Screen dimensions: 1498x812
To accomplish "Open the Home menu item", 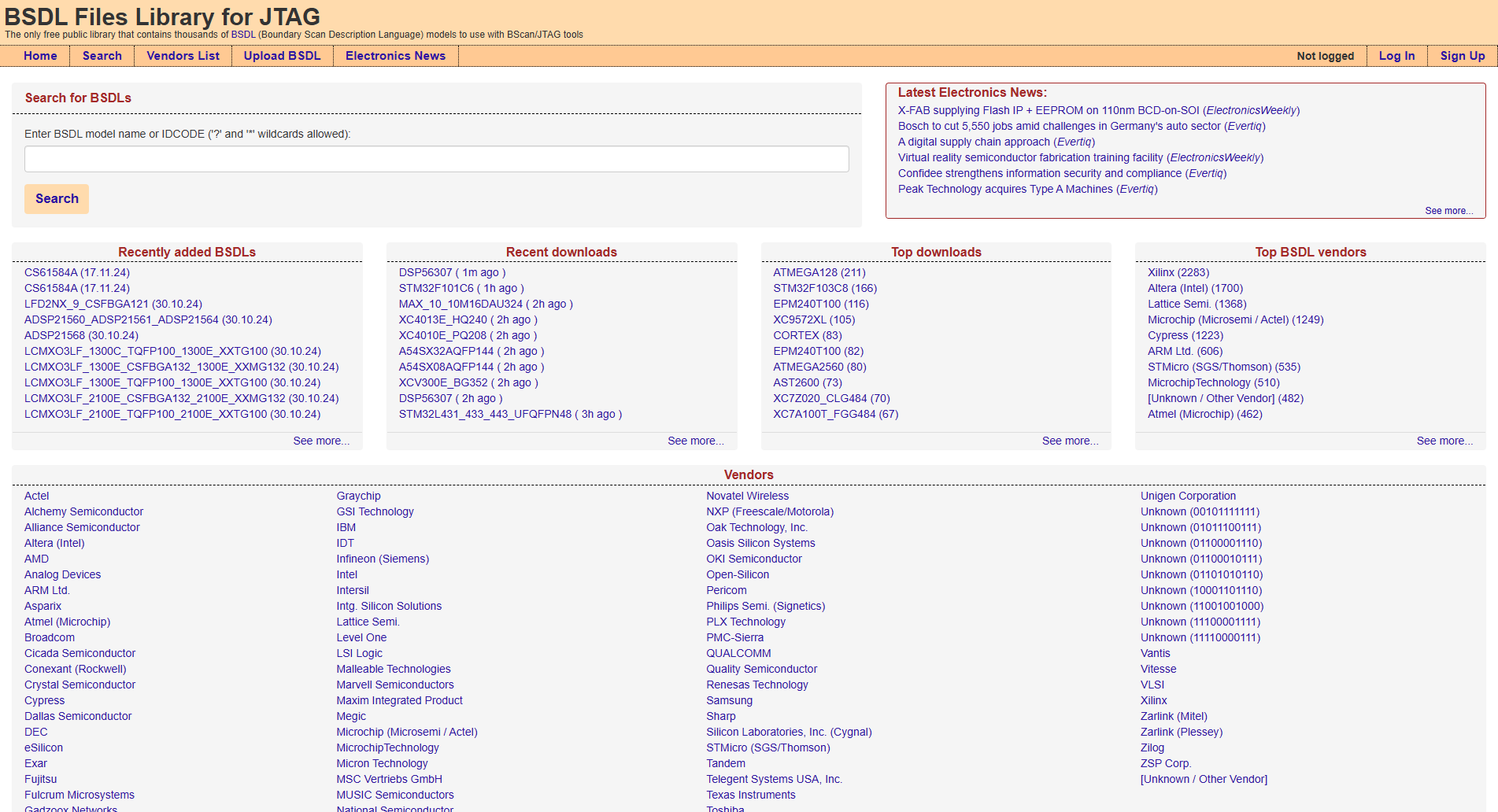I will coord(40,56).
